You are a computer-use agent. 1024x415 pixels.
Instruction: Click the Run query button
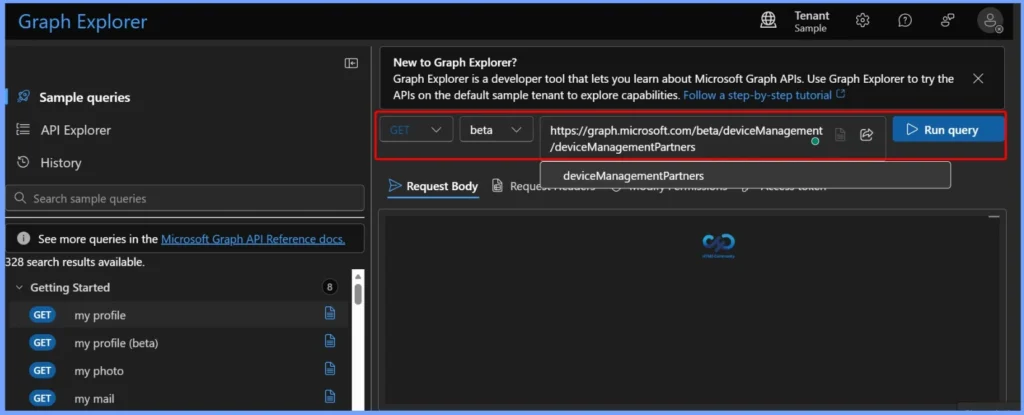948,130
